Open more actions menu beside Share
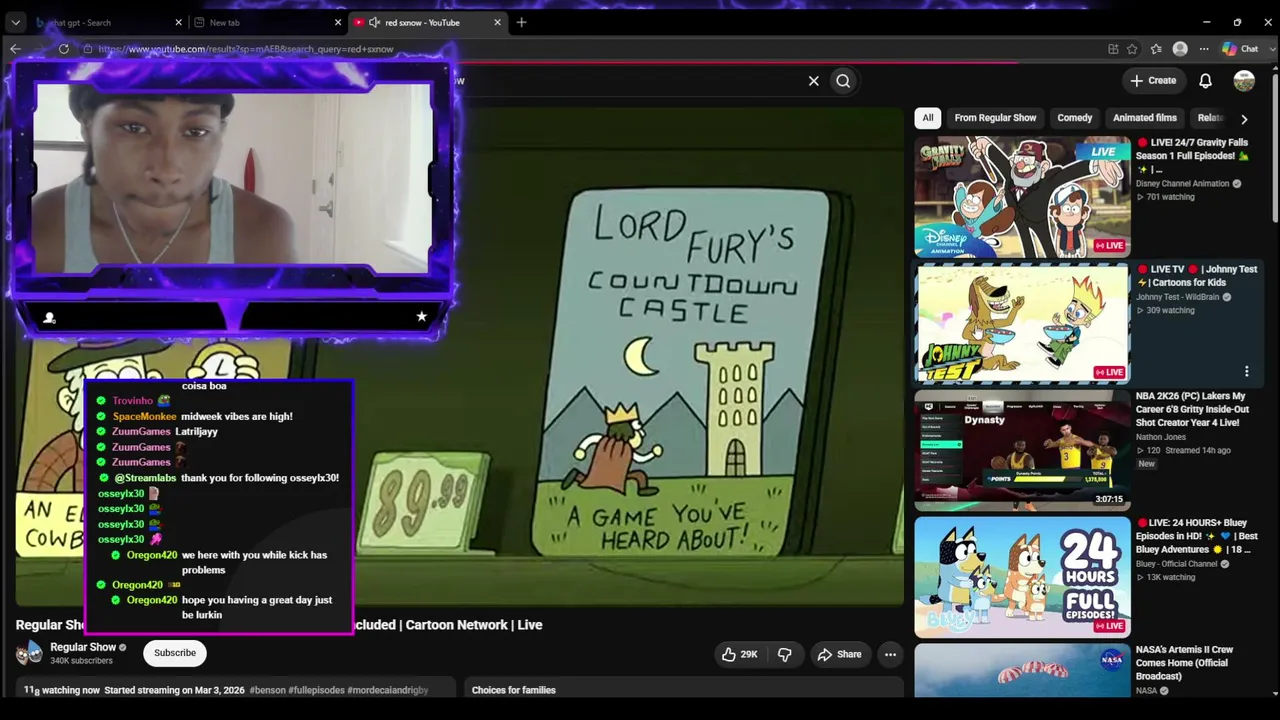Image resolution: width=1280 pixels, height=720 pixels. tap(890, 655)
